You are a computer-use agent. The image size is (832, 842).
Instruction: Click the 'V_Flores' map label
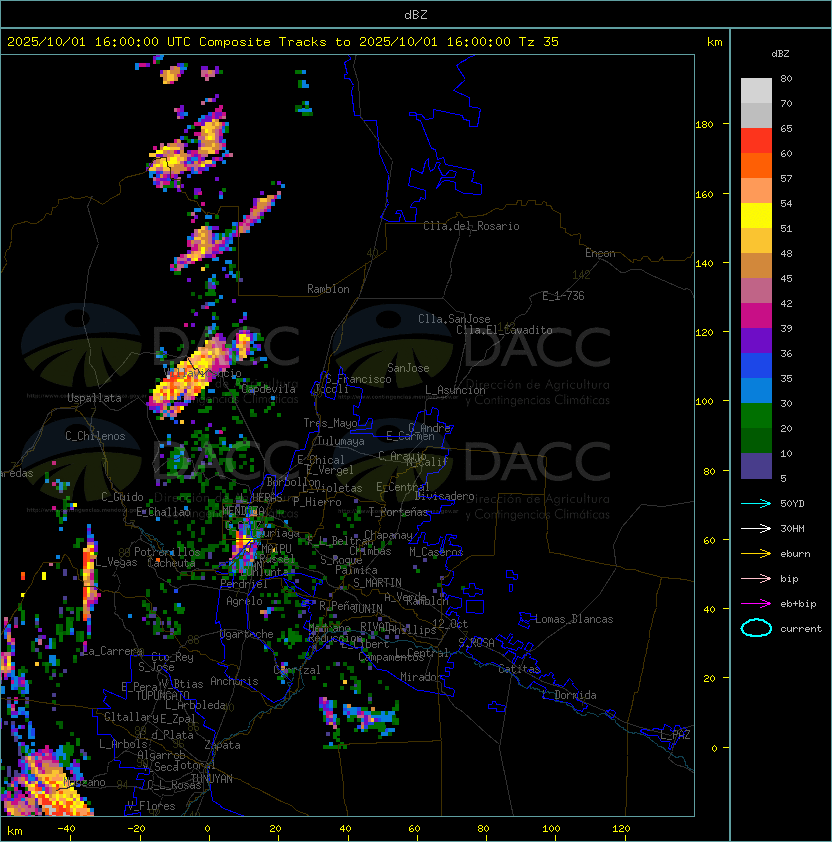(151, 806)
